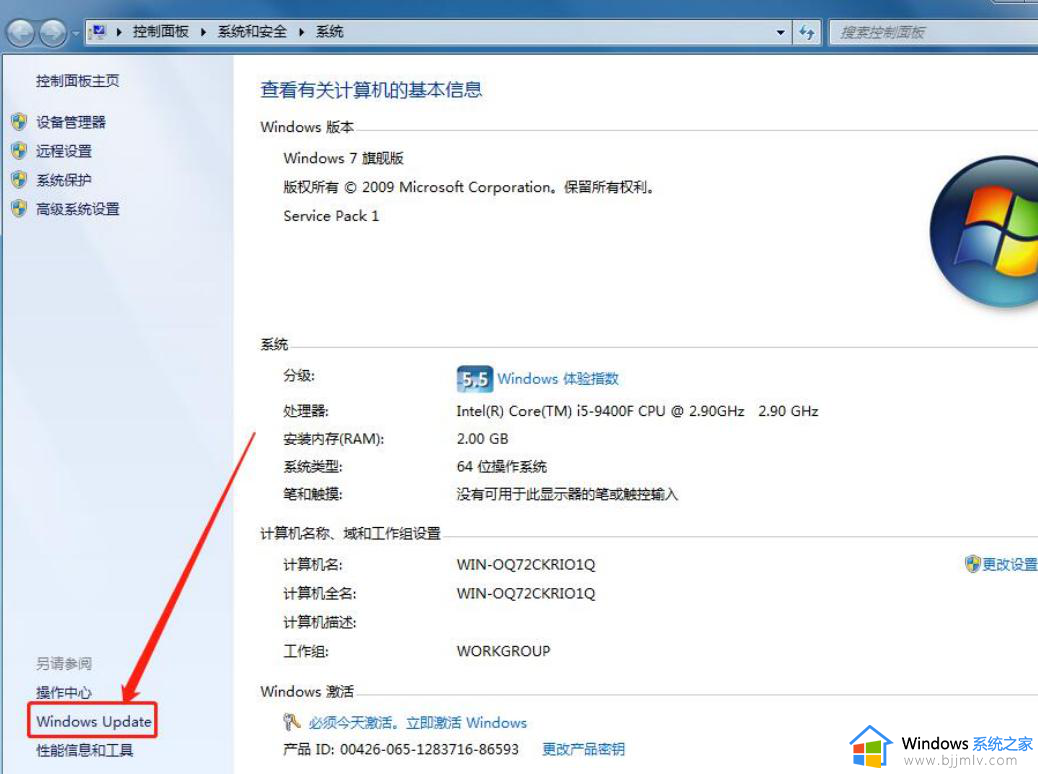The width and height of the screenshot is (1038, 774).
Task: Click heading 查看有关计算机的基本信息
Action: (x=371, y=89)
